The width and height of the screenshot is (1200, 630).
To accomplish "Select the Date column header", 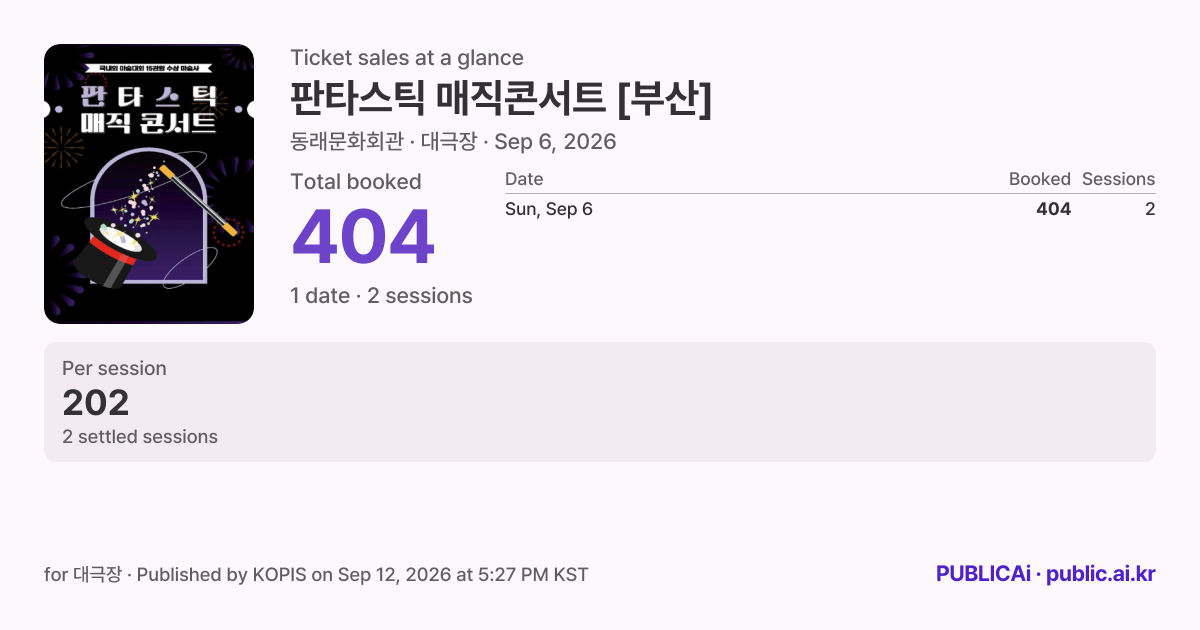I will coord(524,179).
